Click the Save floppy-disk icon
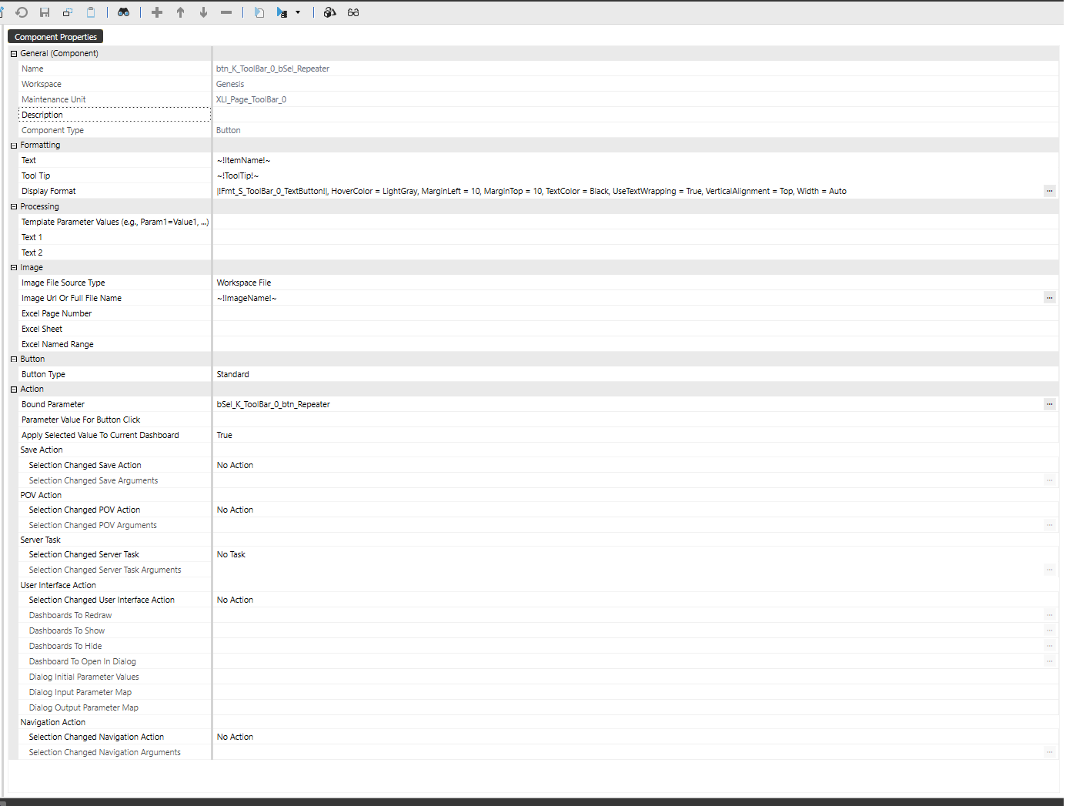 (45, 12)
